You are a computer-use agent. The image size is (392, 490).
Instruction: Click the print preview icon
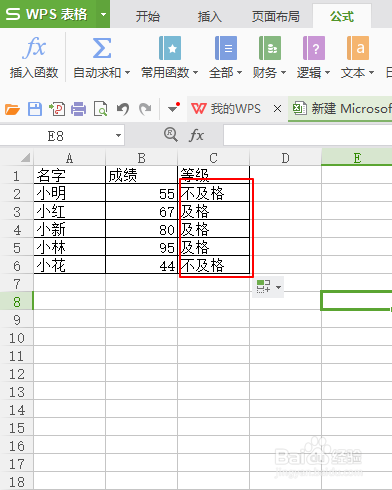coord(101,109)
